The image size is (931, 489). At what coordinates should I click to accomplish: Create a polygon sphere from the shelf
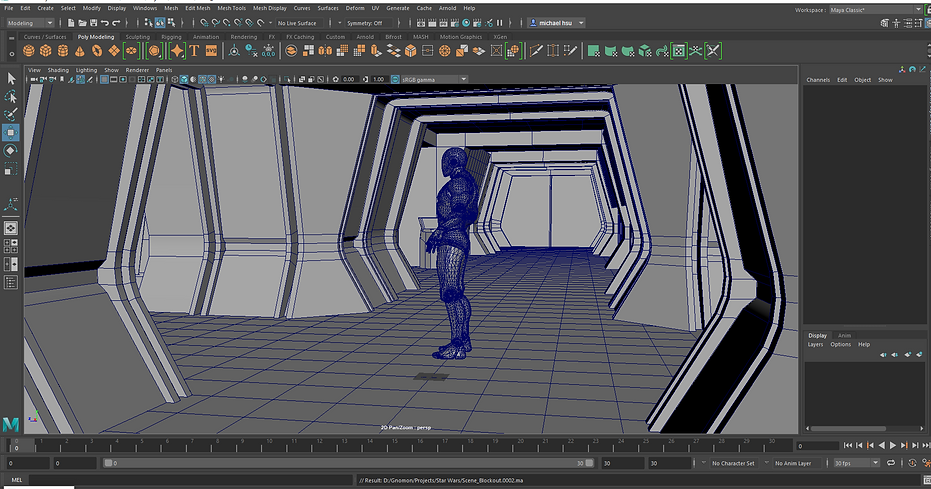pyautogui.click(x=28, y=51)
